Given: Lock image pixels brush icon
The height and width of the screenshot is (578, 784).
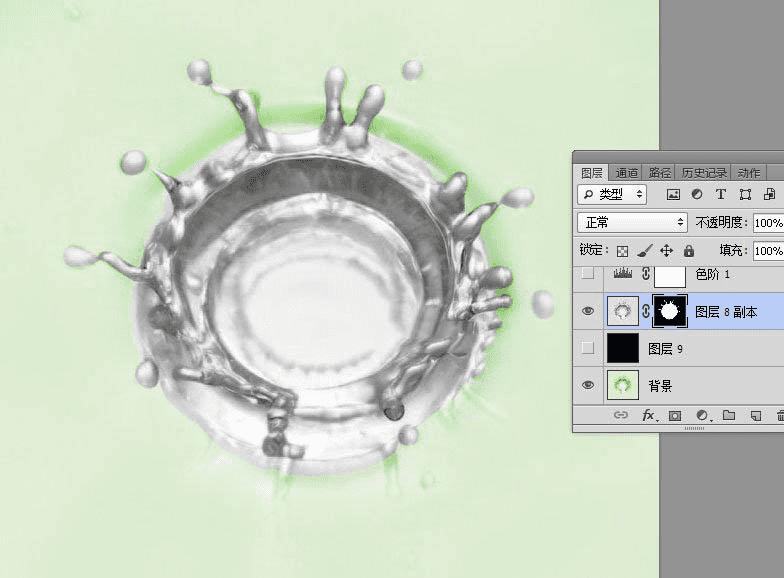Looking at the screenshot, I should pos(645,250).
